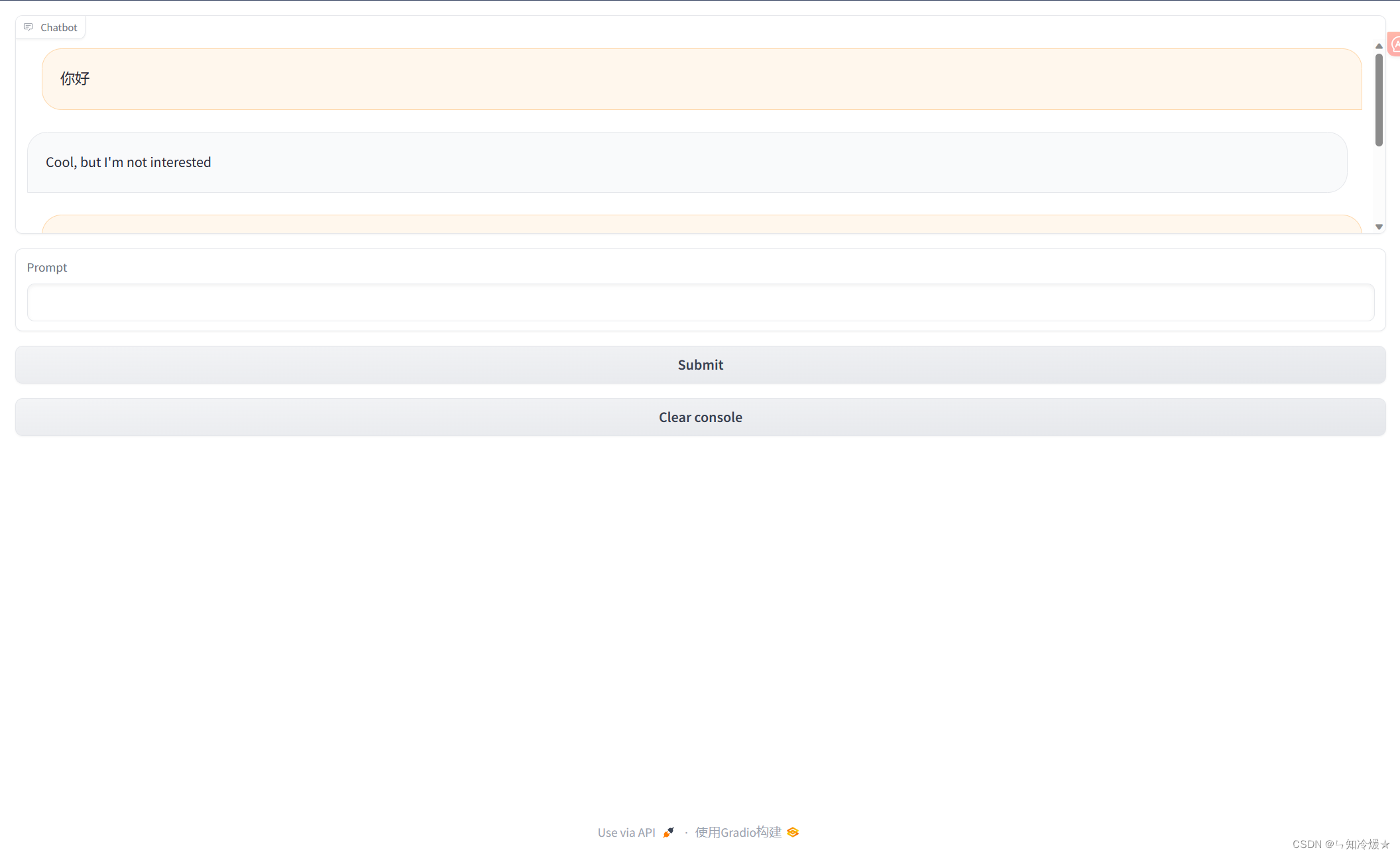Click the empty scrollbar track below thumb

(x=1379, y=186)
